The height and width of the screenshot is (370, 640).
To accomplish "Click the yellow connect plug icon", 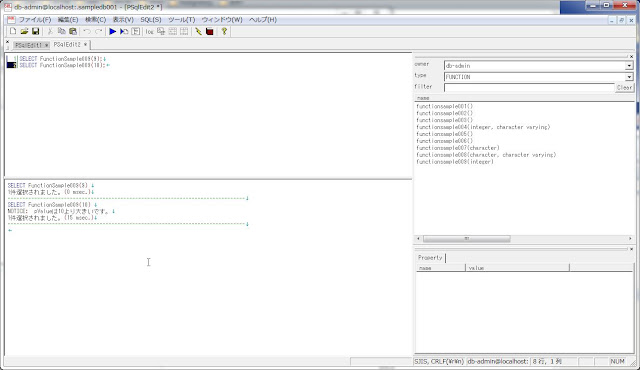I will pos(198,31).
